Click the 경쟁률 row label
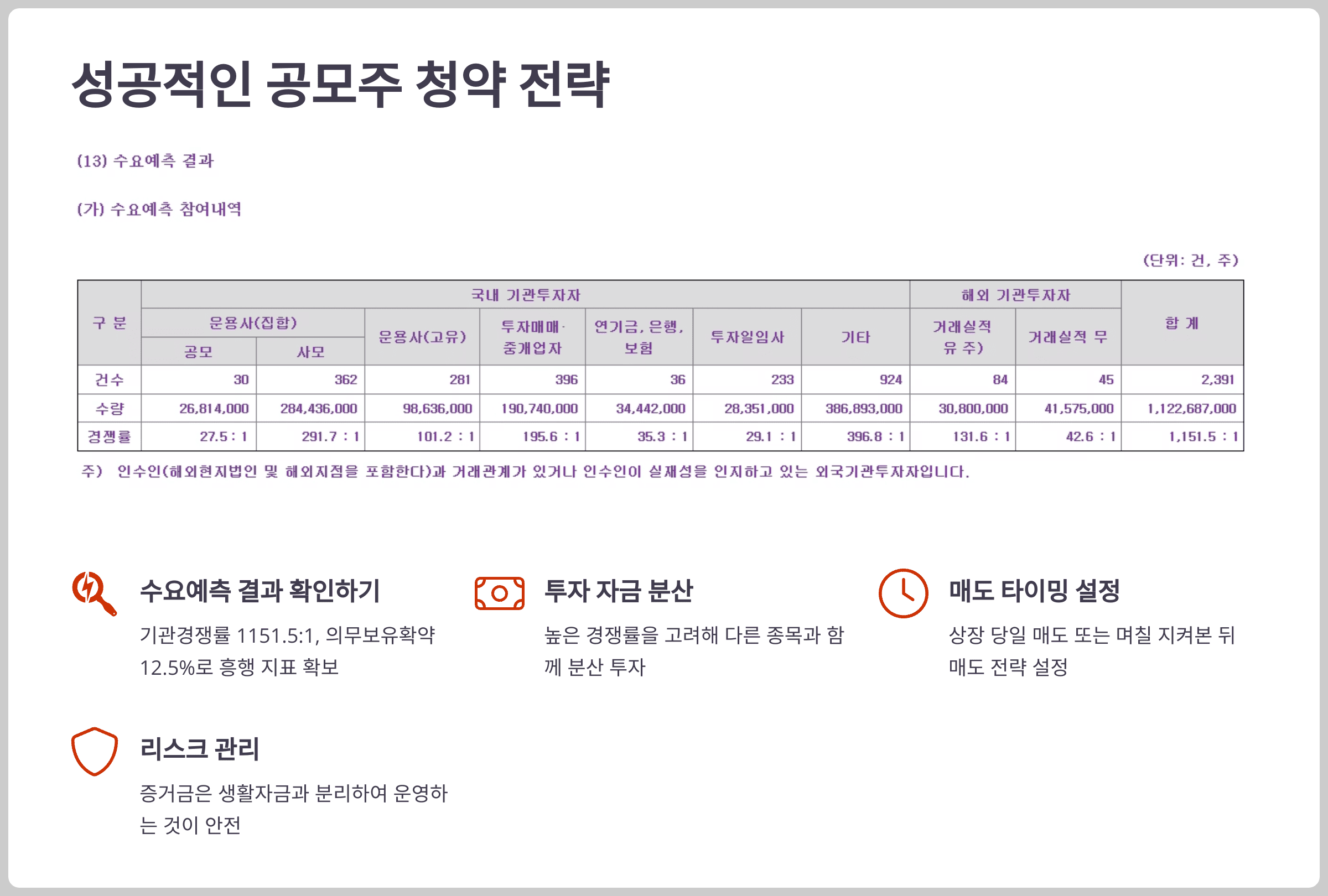This screenshot has height=896, width=1328. pyautogui.click(x=109, y=437)
